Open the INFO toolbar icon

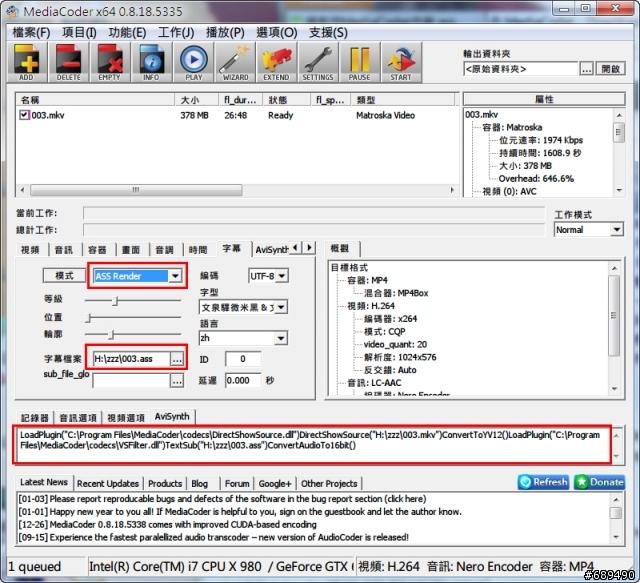151,62
